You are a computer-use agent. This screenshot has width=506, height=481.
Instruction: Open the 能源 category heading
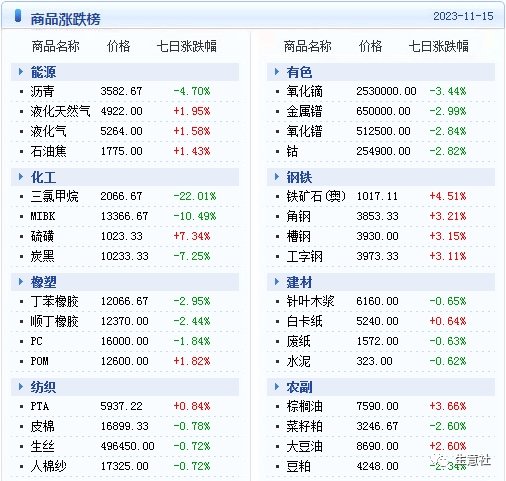coord(43,72)
